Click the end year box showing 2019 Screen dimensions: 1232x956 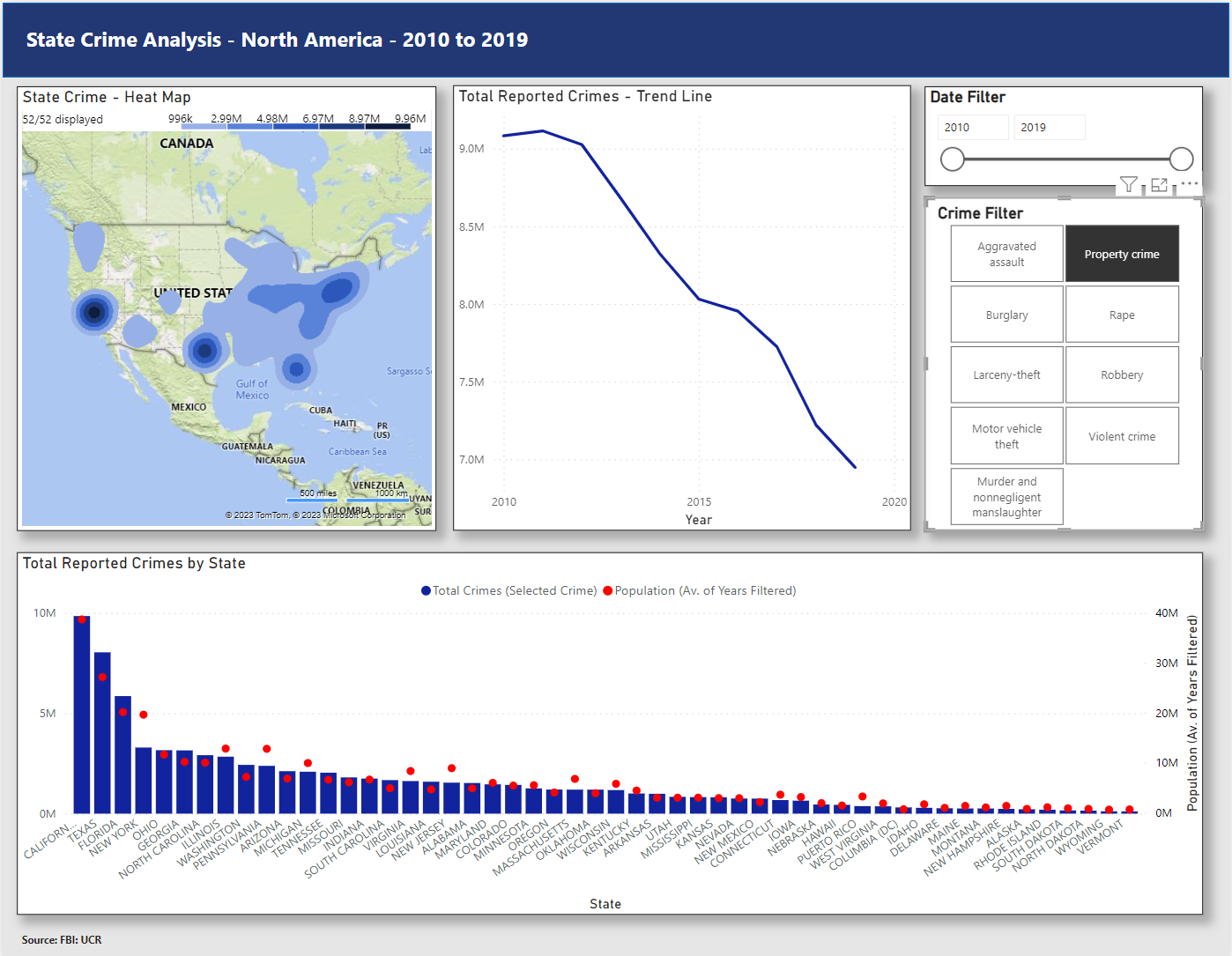1049,127
